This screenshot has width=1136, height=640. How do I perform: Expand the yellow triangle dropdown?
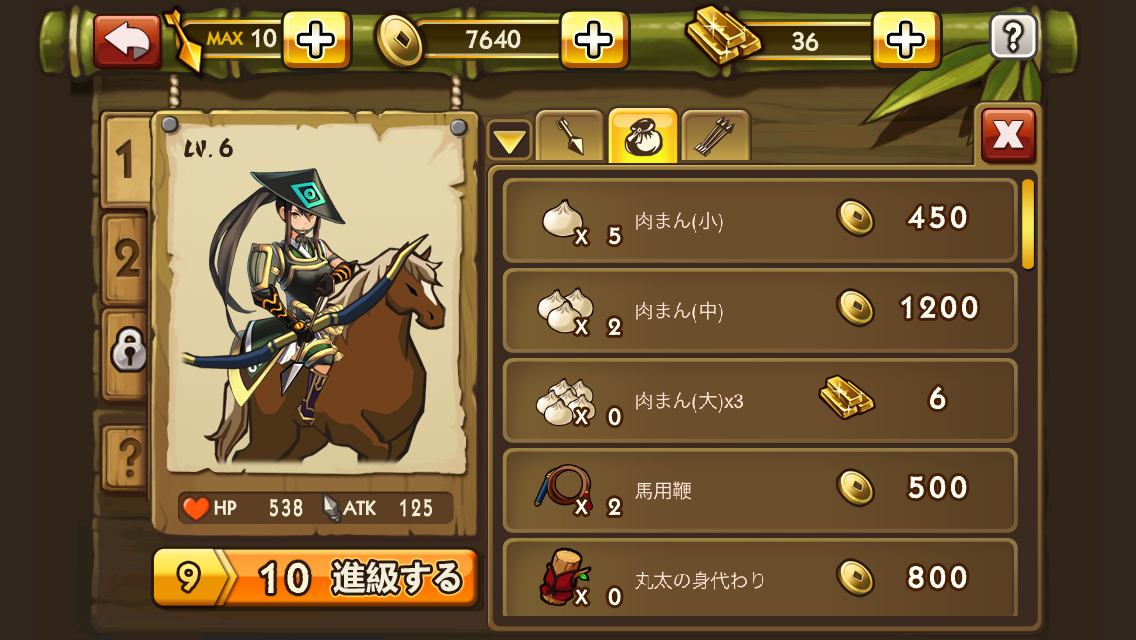click(x=509, y=140)
